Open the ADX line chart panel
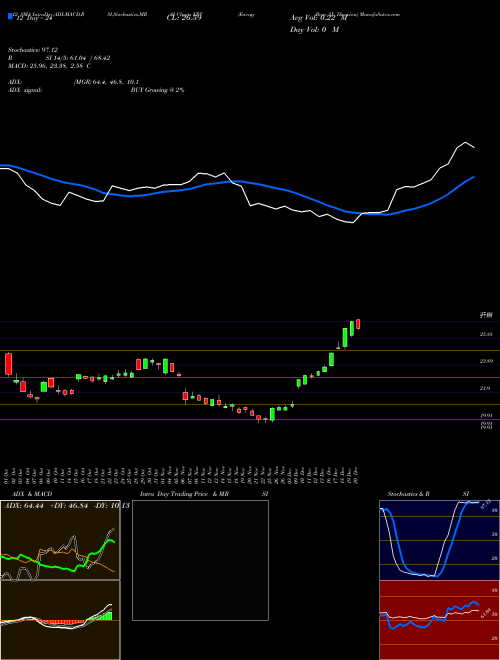Viewport: 500px width, 660px height. pyautogui.click(x=60, y=540)
